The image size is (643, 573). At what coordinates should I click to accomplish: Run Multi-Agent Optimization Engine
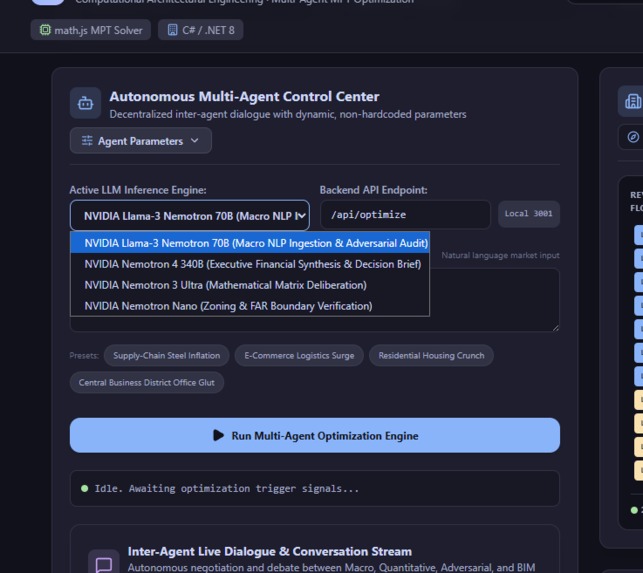[315, 435]
